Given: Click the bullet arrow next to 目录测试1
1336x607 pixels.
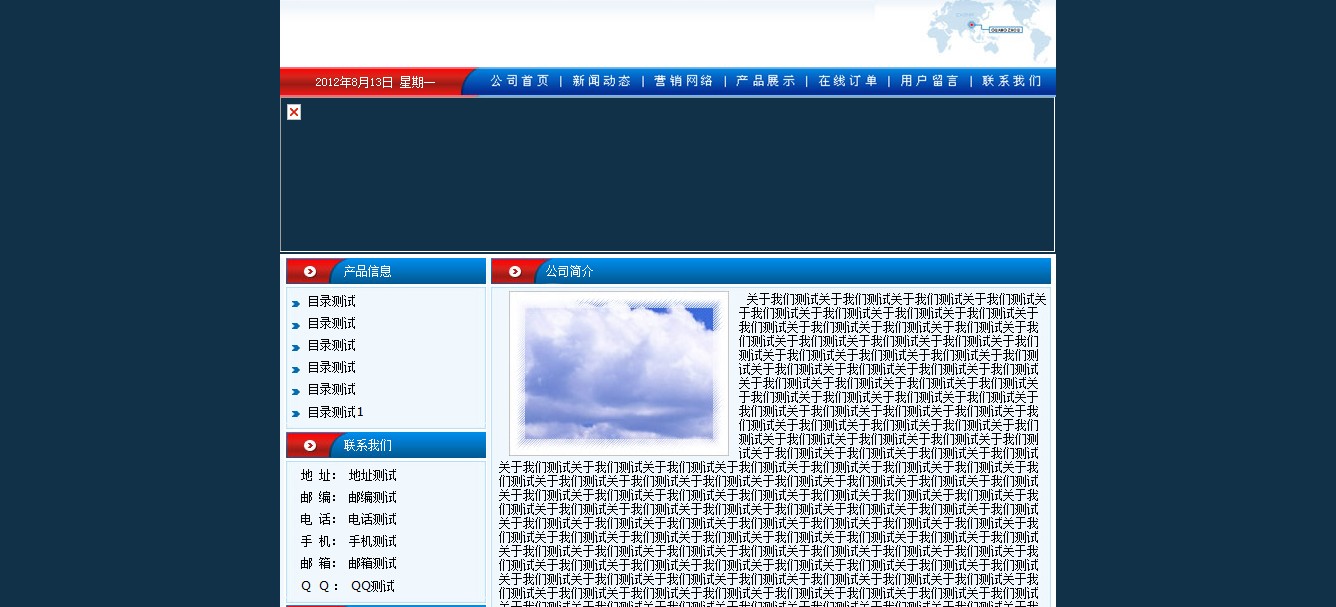Looking at the screenshot, I should [x=296, y=413].
